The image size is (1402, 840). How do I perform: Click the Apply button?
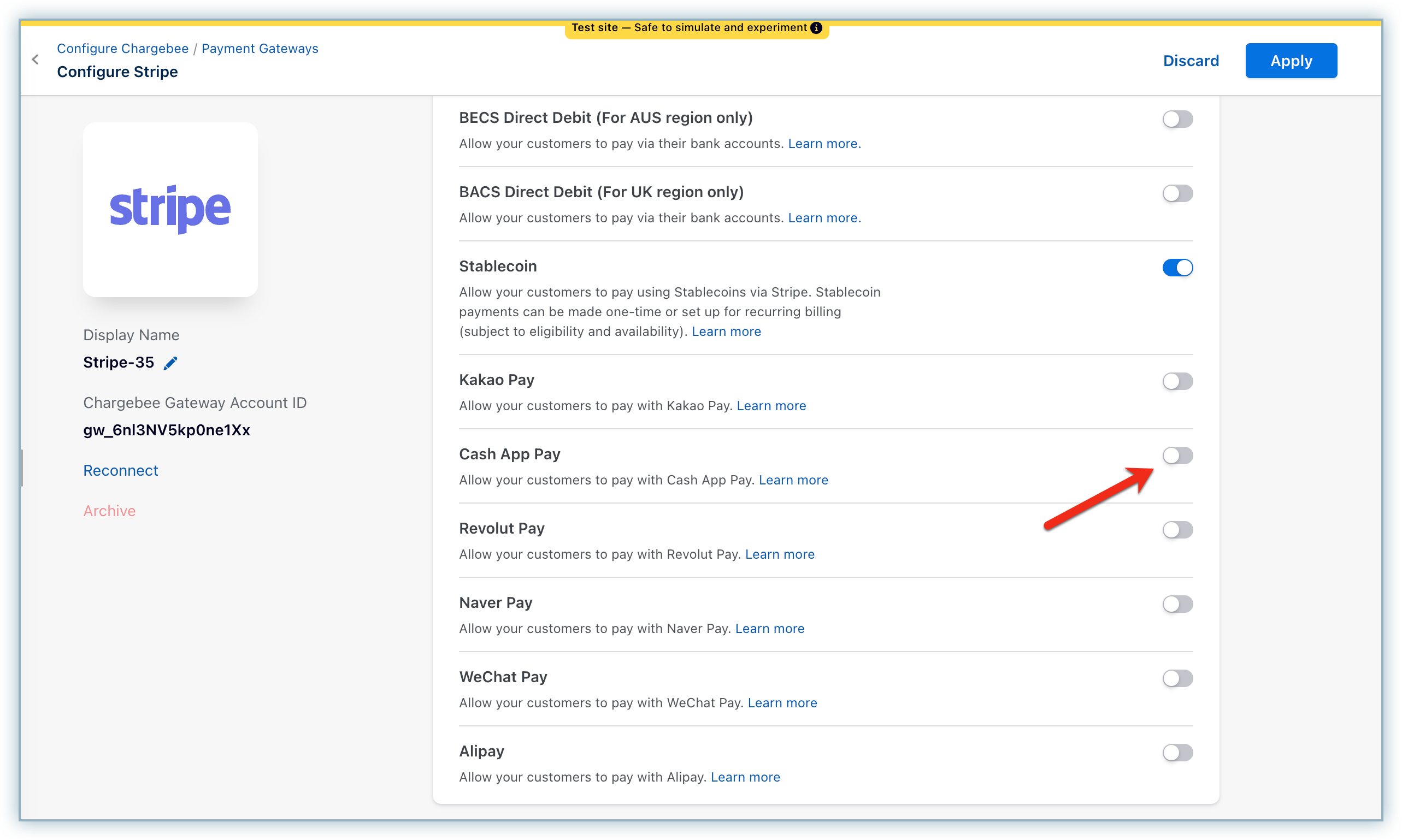[1291, 61]
